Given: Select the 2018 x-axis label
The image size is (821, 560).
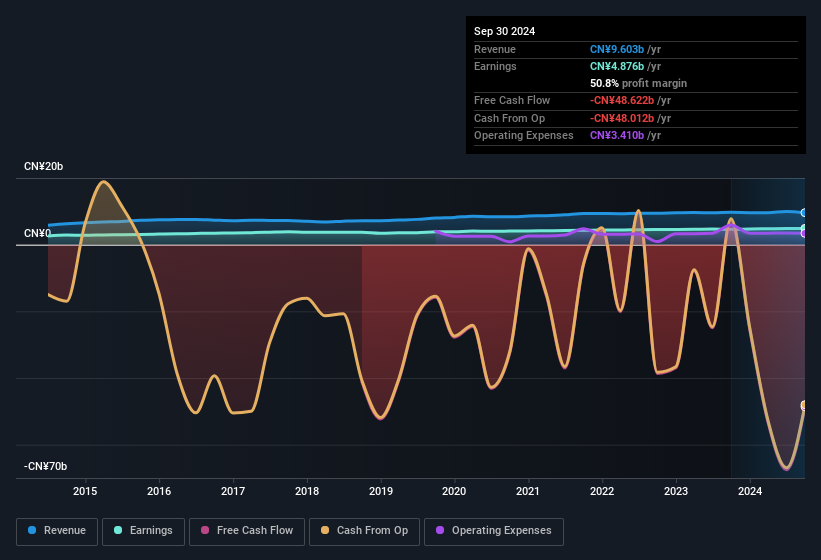Looking at the screenshot, I should coord(307,491).
